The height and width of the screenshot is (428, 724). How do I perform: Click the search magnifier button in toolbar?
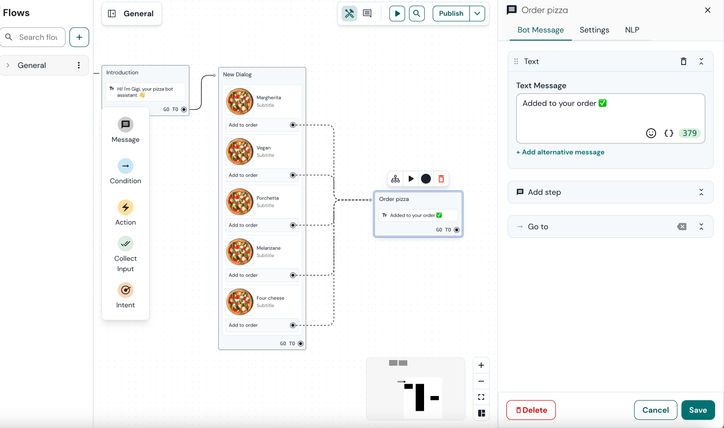click(x=416, y=13)
